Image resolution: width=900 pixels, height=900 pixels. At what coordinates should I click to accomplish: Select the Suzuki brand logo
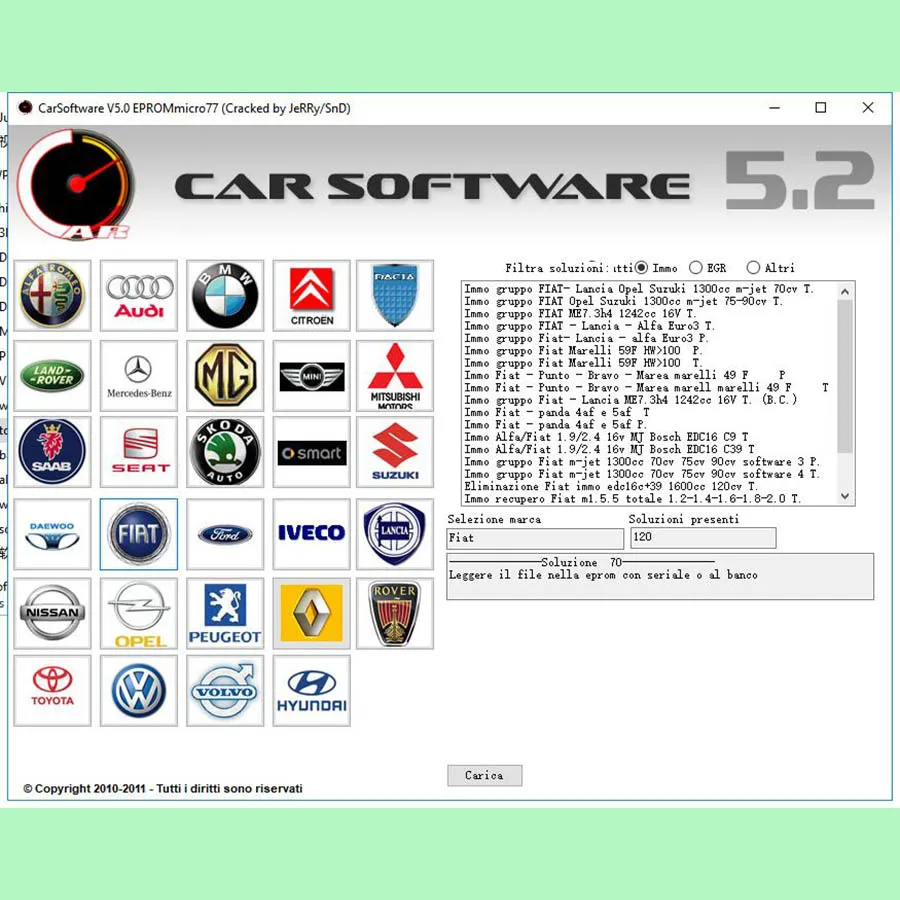point(395,452)
